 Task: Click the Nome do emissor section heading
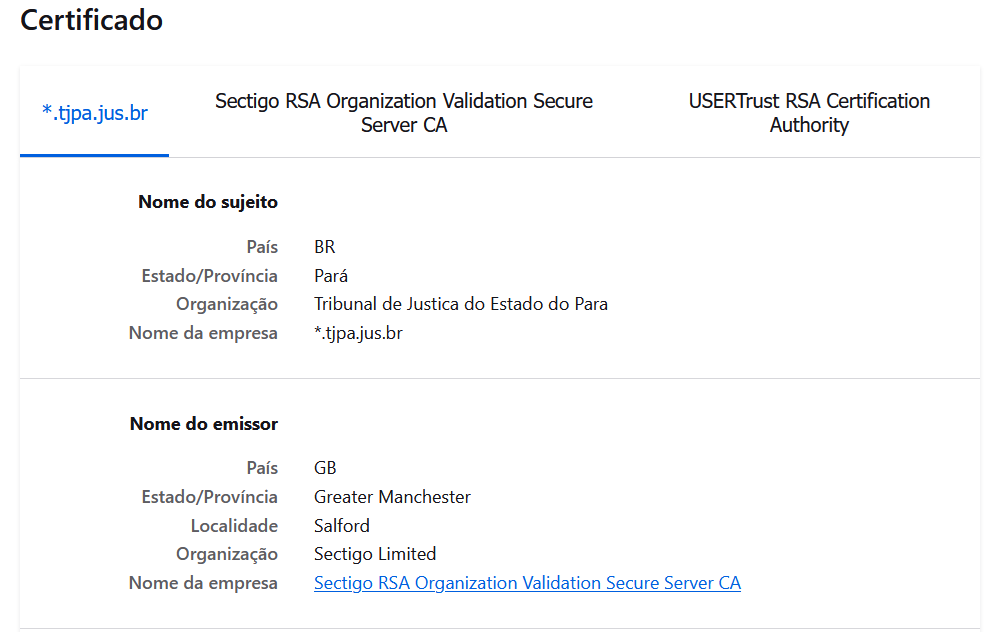click(x=204, y=424)
